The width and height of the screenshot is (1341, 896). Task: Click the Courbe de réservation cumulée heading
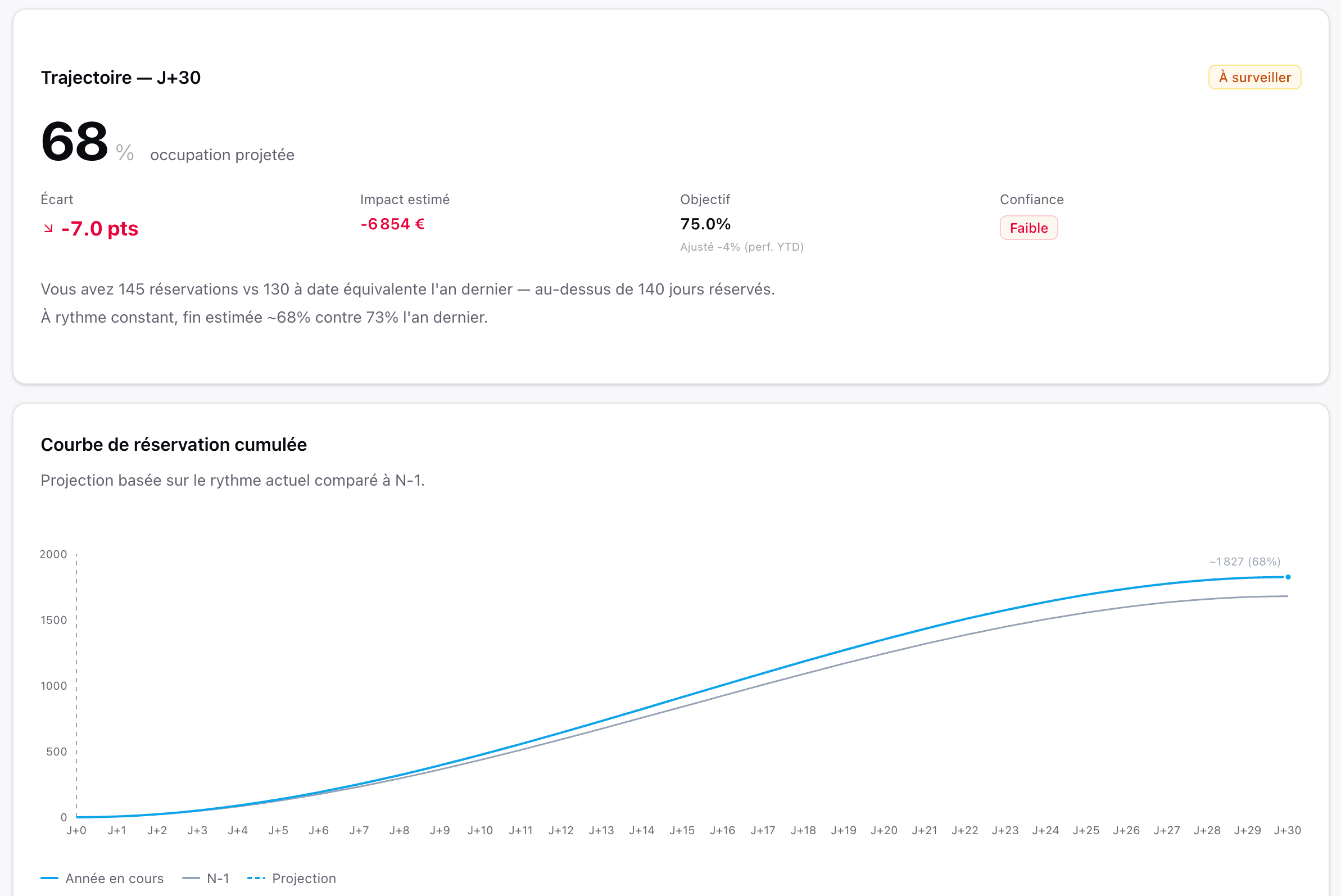174,445
